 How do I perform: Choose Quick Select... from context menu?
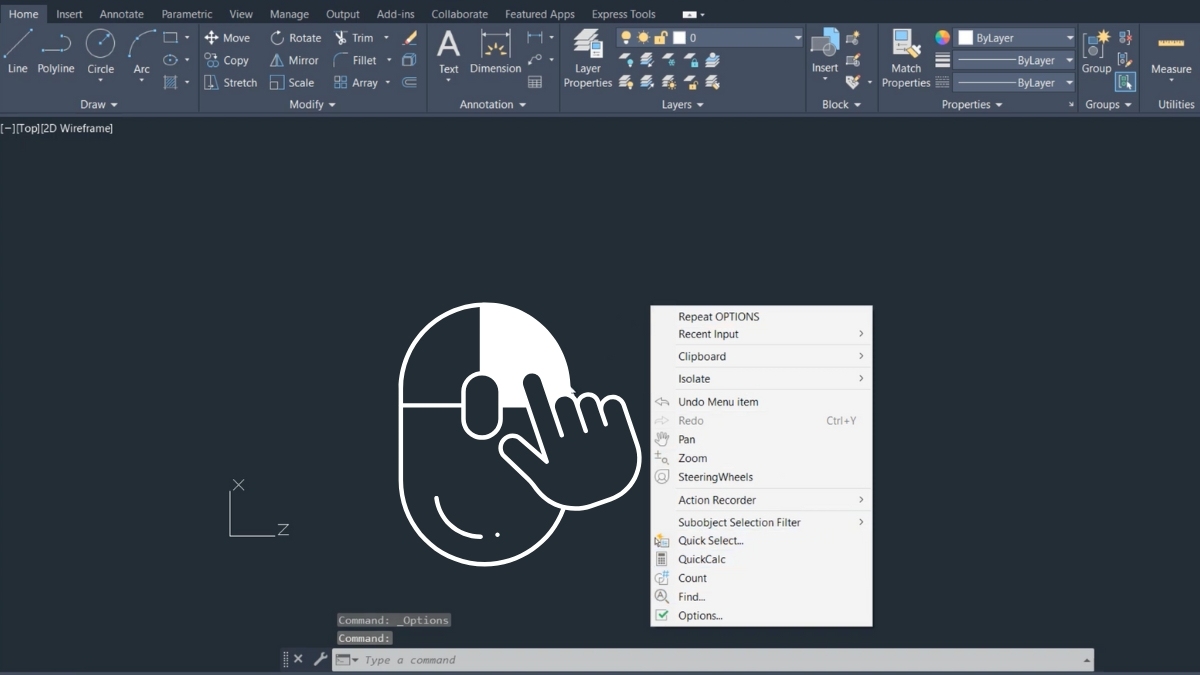click(761, 541)
